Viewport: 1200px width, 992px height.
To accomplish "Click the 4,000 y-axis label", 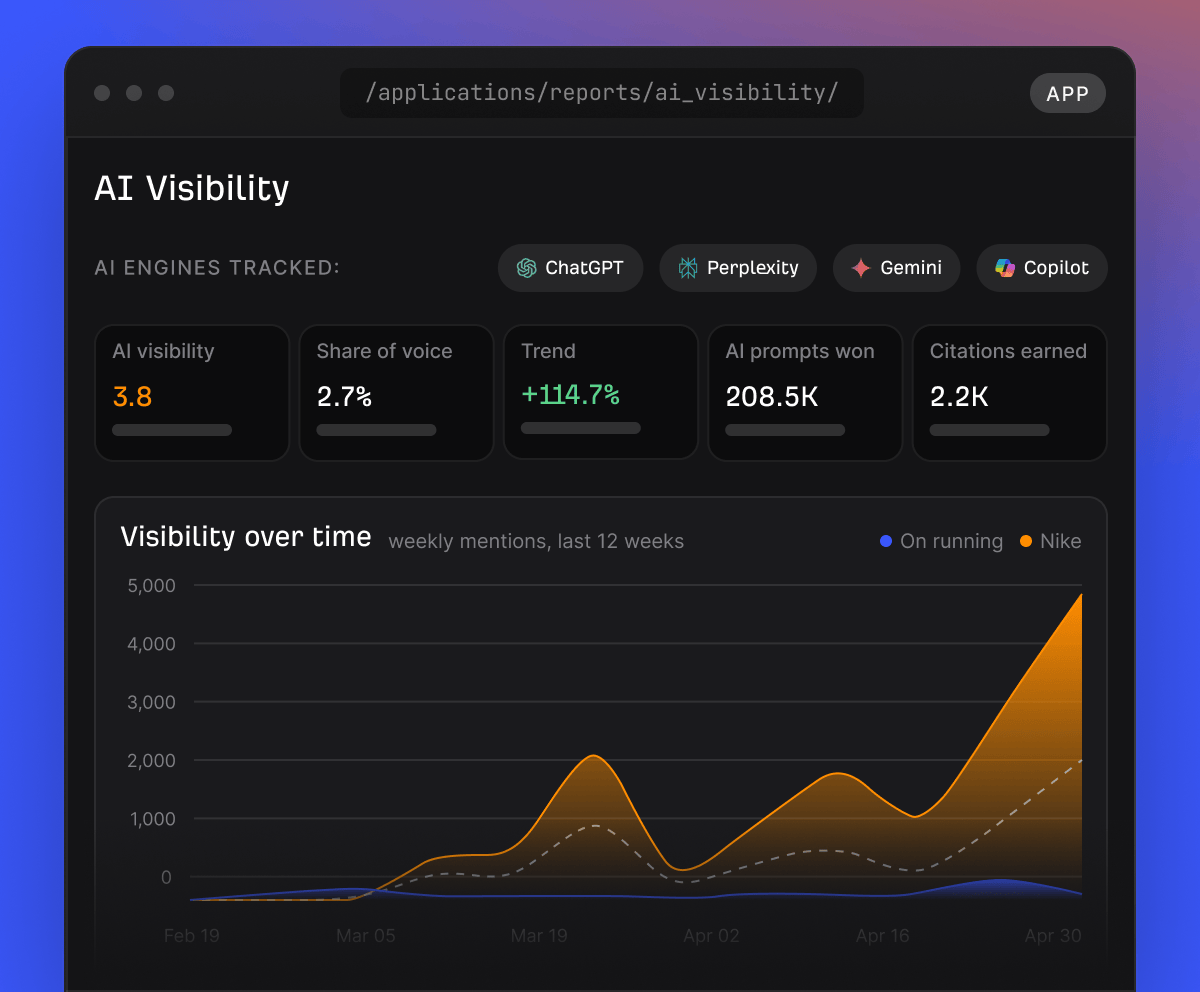I will (151, 644).
